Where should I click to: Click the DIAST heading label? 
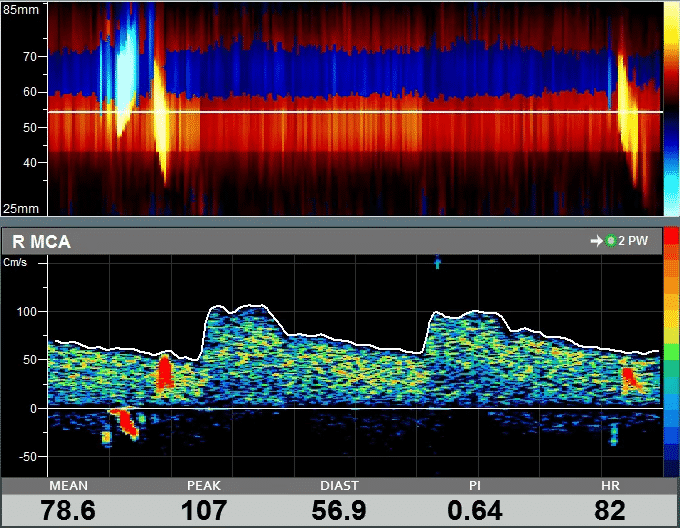339,486
